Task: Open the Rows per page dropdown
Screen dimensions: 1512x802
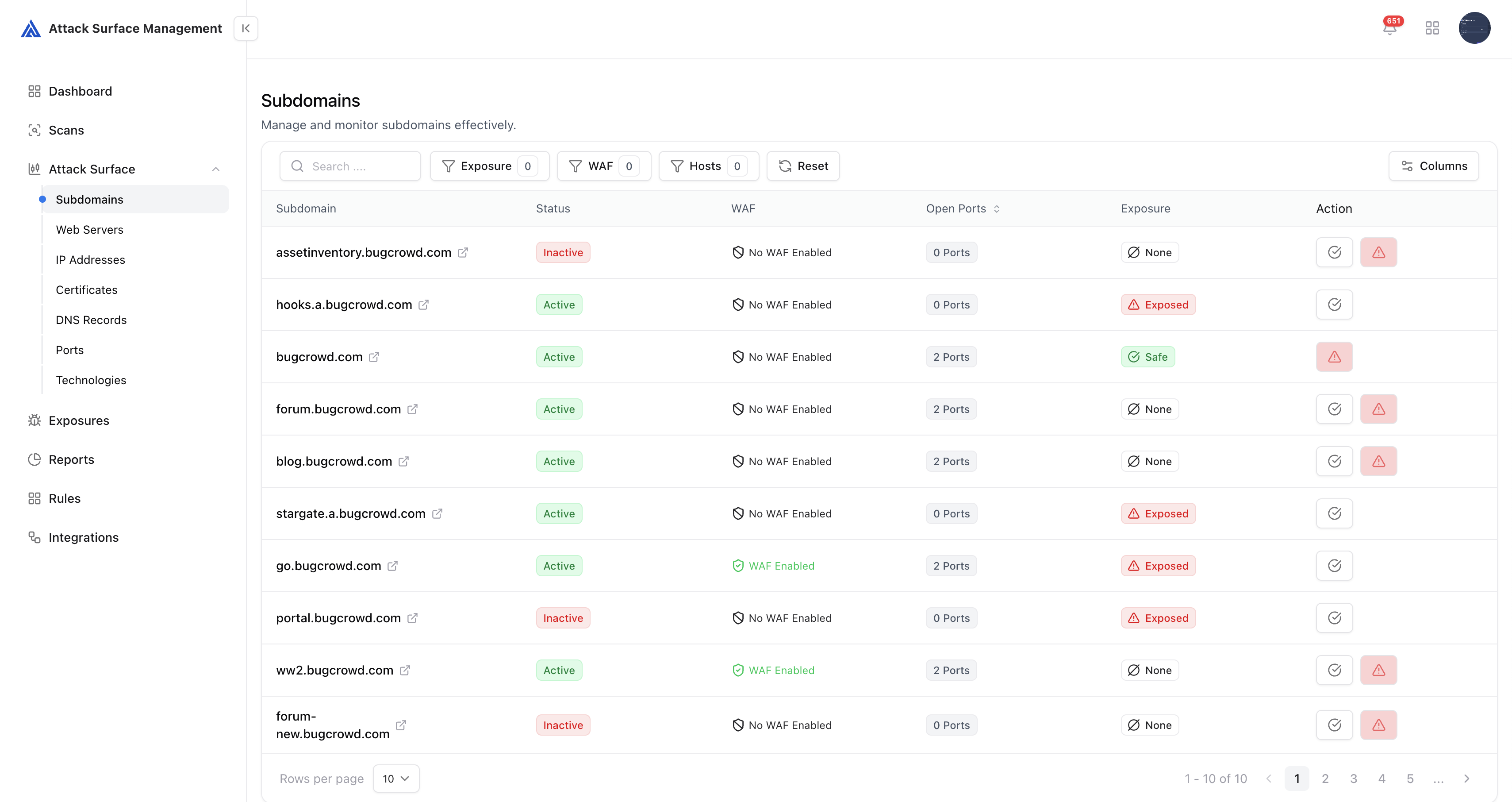Action: tap(395, 778)
